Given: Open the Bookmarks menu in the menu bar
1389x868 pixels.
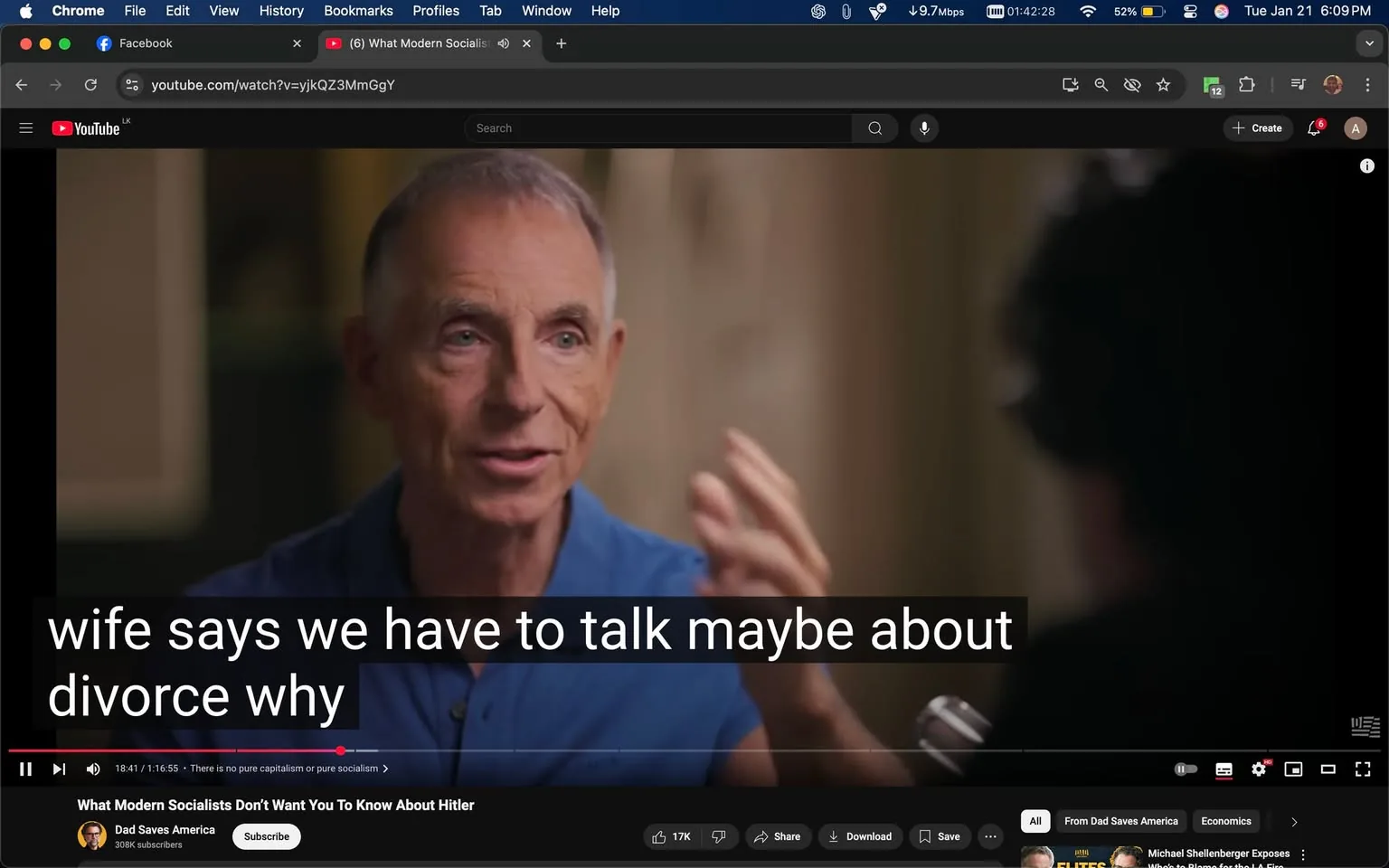Looking at the screenshot, I should click(x=358, y=11).
